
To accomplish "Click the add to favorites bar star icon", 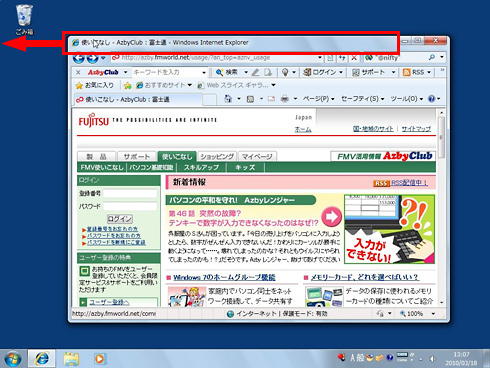I will click(x=128, y=86).
